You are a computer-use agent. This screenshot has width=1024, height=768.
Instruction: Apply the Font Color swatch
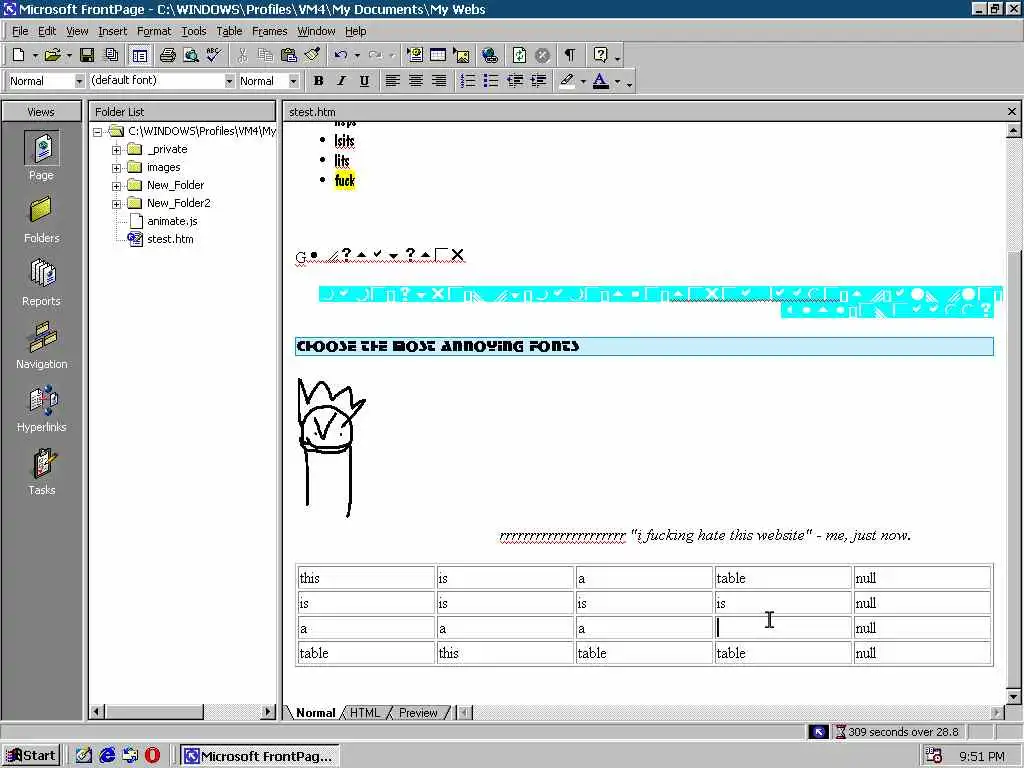601,81
